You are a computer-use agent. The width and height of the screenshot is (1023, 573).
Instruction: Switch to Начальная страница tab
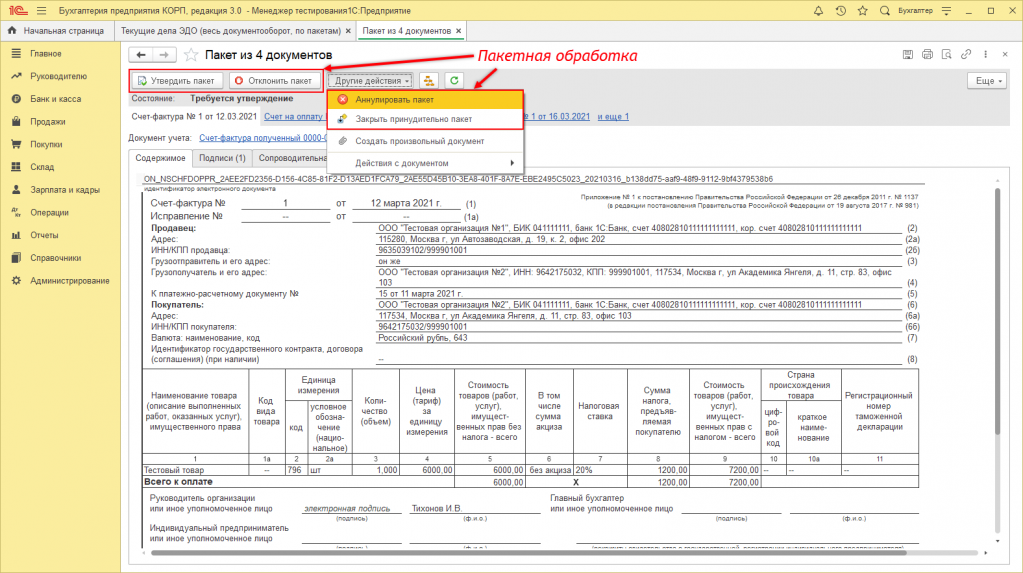tap(56, 31)
